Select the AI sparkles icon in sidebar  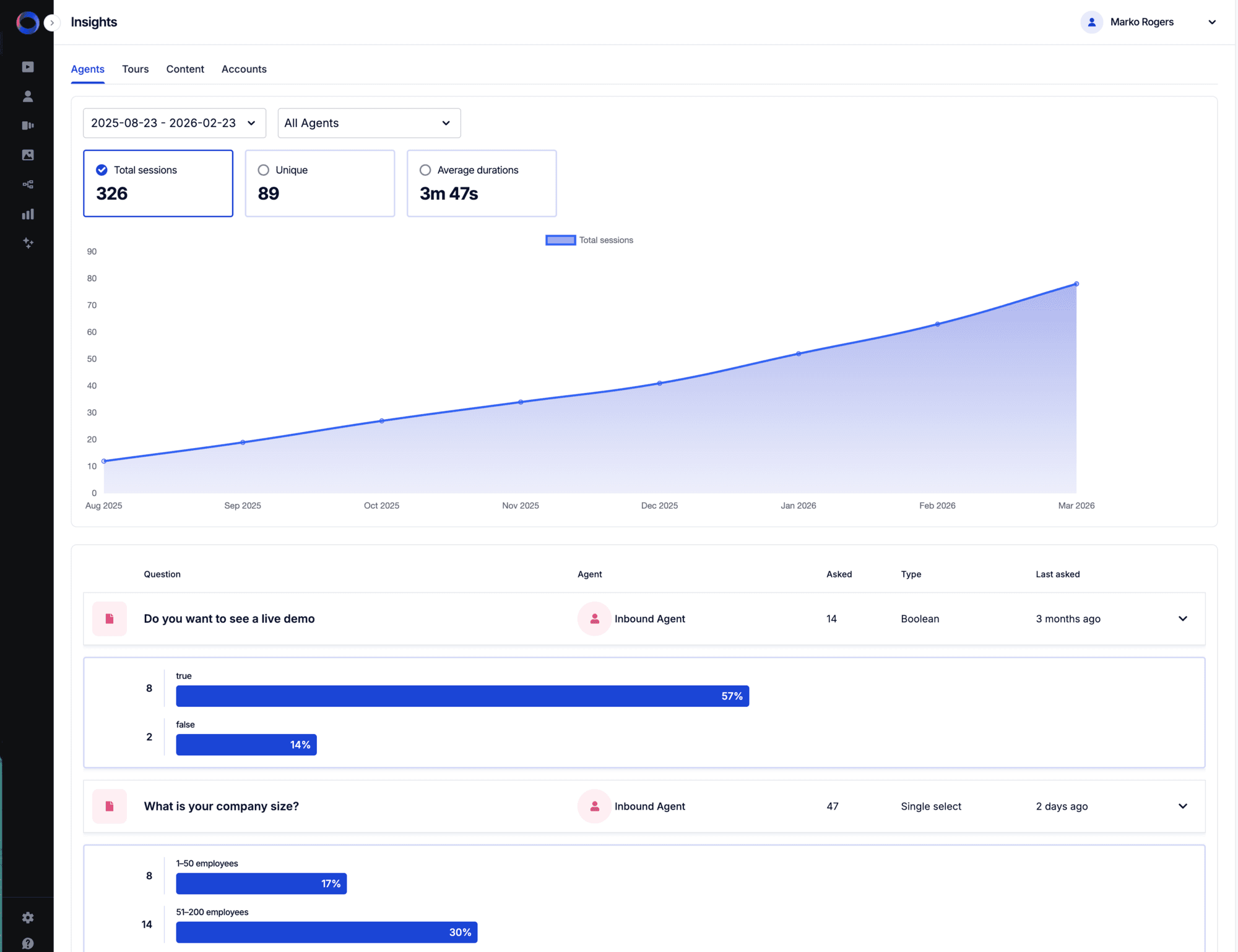tap(28, 243)
